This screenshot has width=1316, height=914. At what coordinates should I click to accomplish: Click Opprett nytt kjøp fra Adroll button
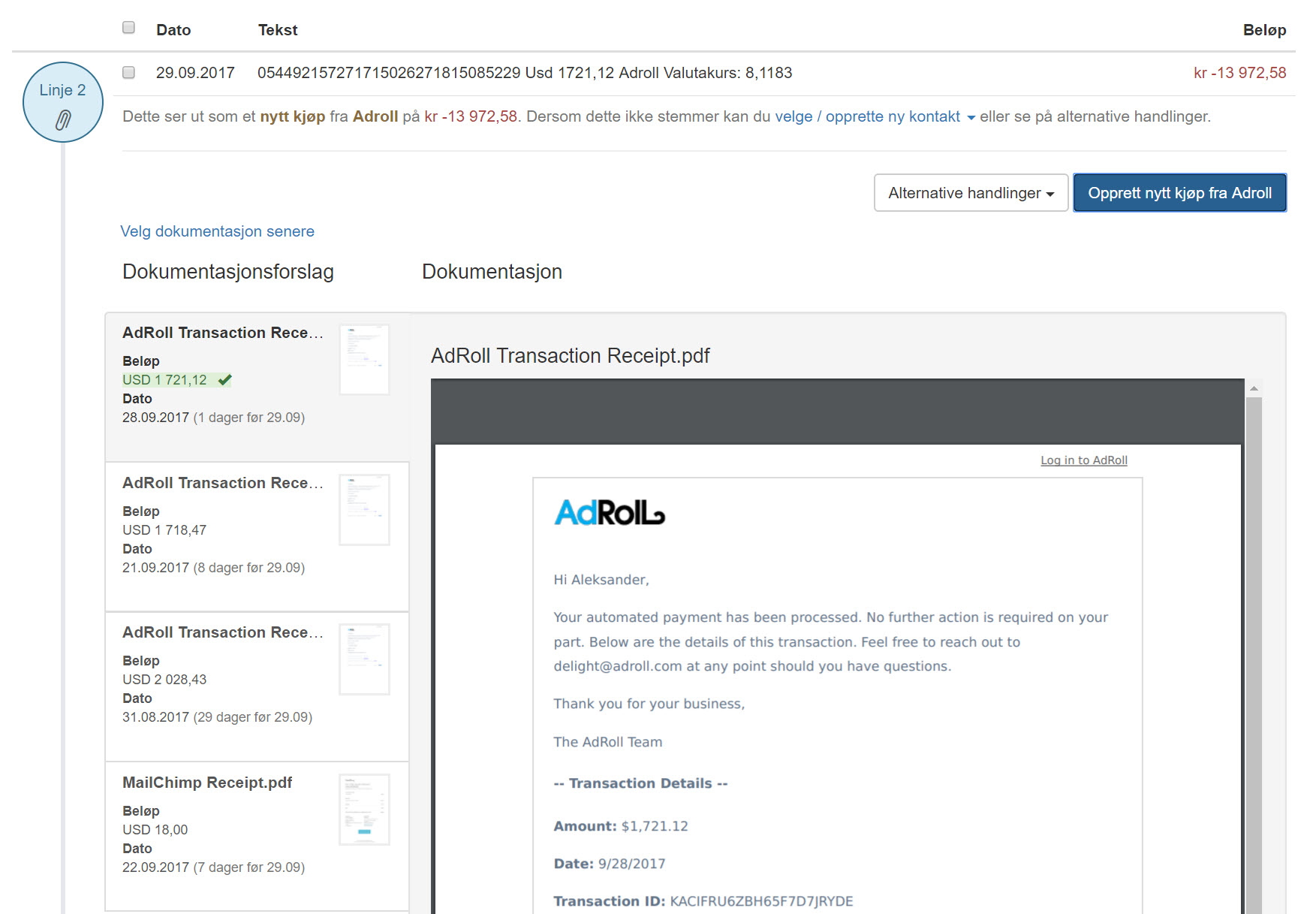coord(1179,193)
